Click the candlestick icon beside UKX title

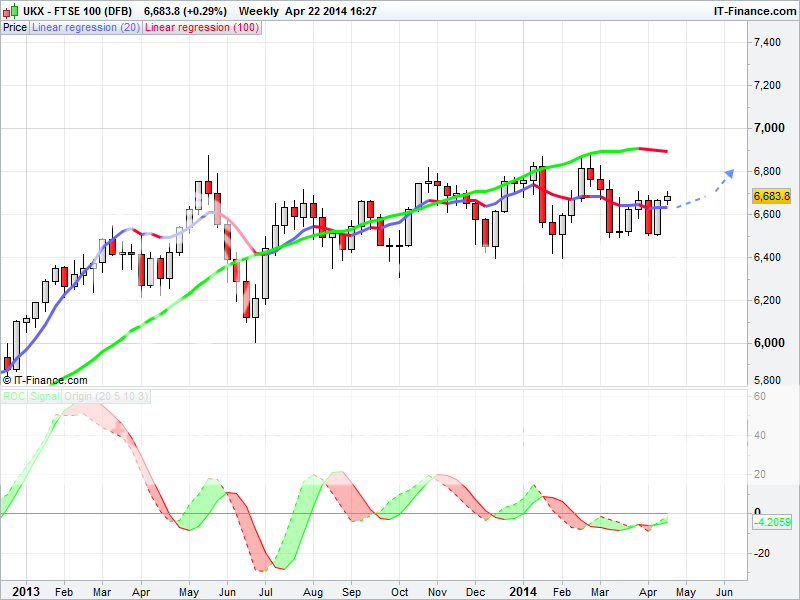(x=10, y=11)
